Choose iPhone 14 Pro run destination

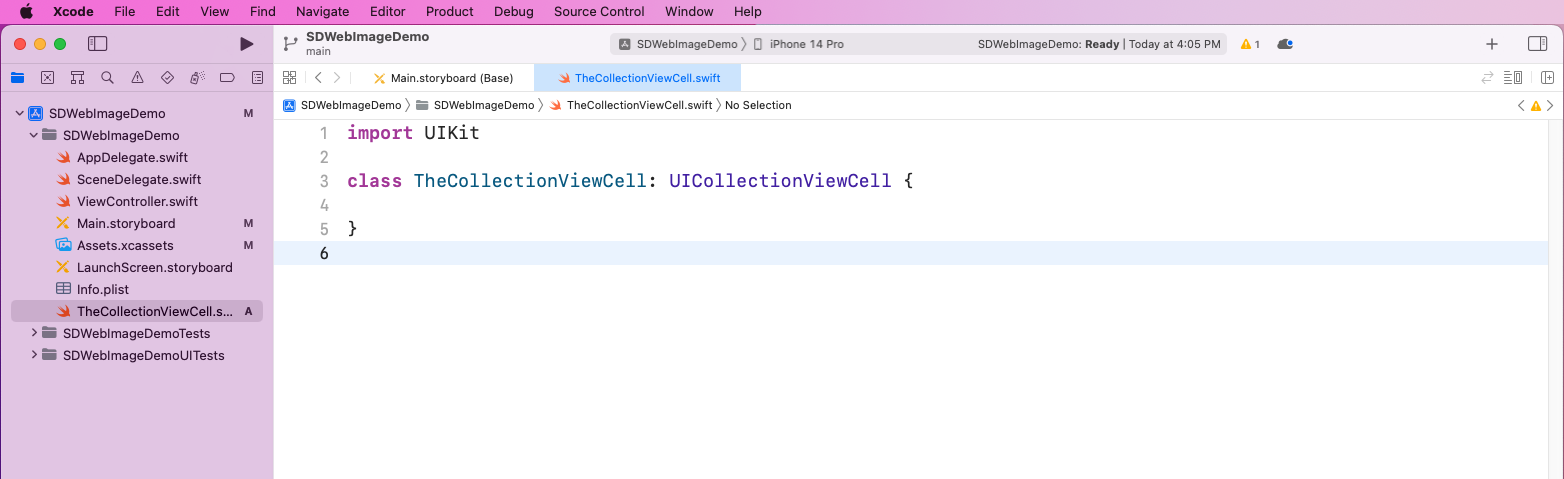798,44
